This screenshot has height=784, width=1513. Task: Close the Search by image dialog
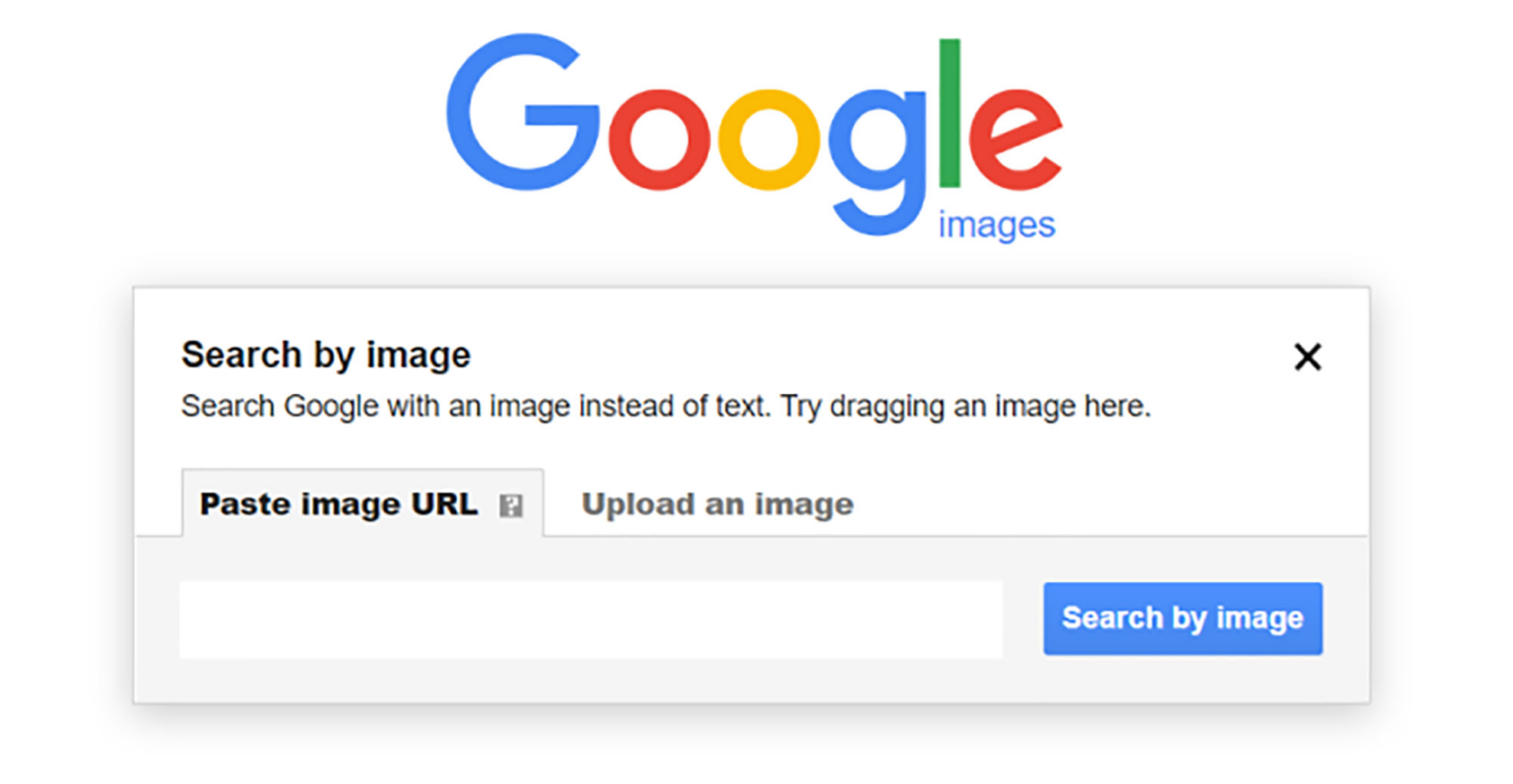coord(1307,357)
